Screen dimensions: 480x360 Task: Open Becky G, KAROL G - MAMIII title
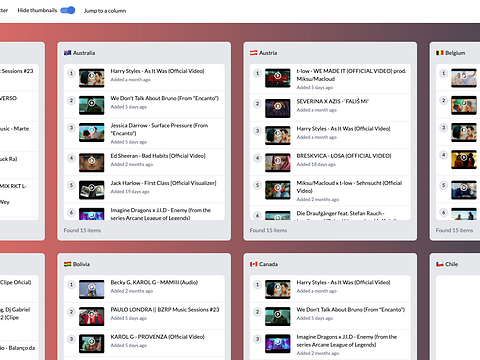[154, 282]
